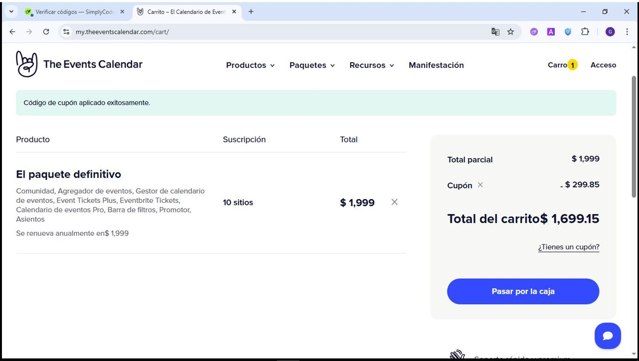Viewport: 639px width, 361px height.
Task: Minimize the browser window
Action: point(584,12)
